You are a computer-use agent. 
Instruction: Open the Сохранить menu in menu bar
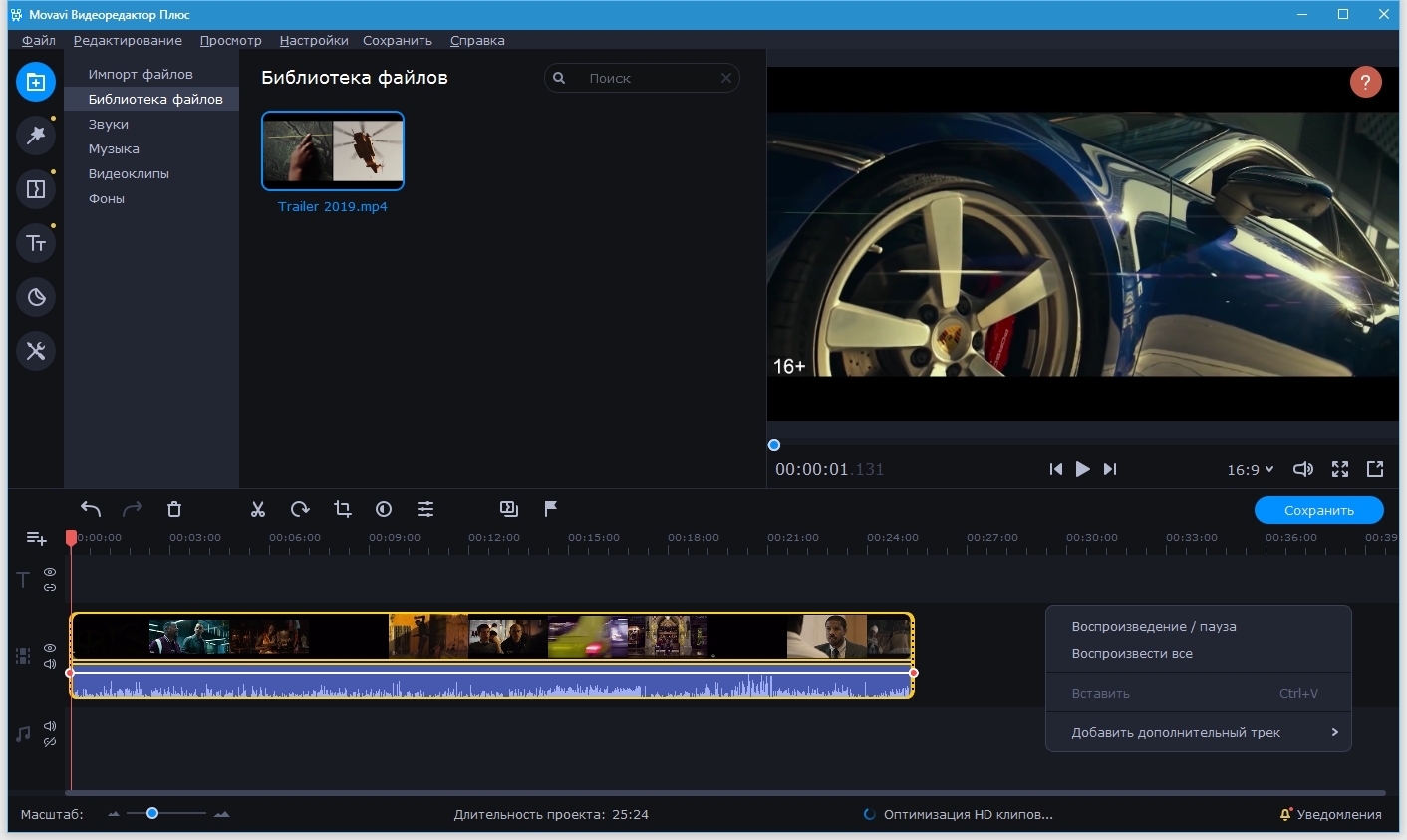[398, 41]
